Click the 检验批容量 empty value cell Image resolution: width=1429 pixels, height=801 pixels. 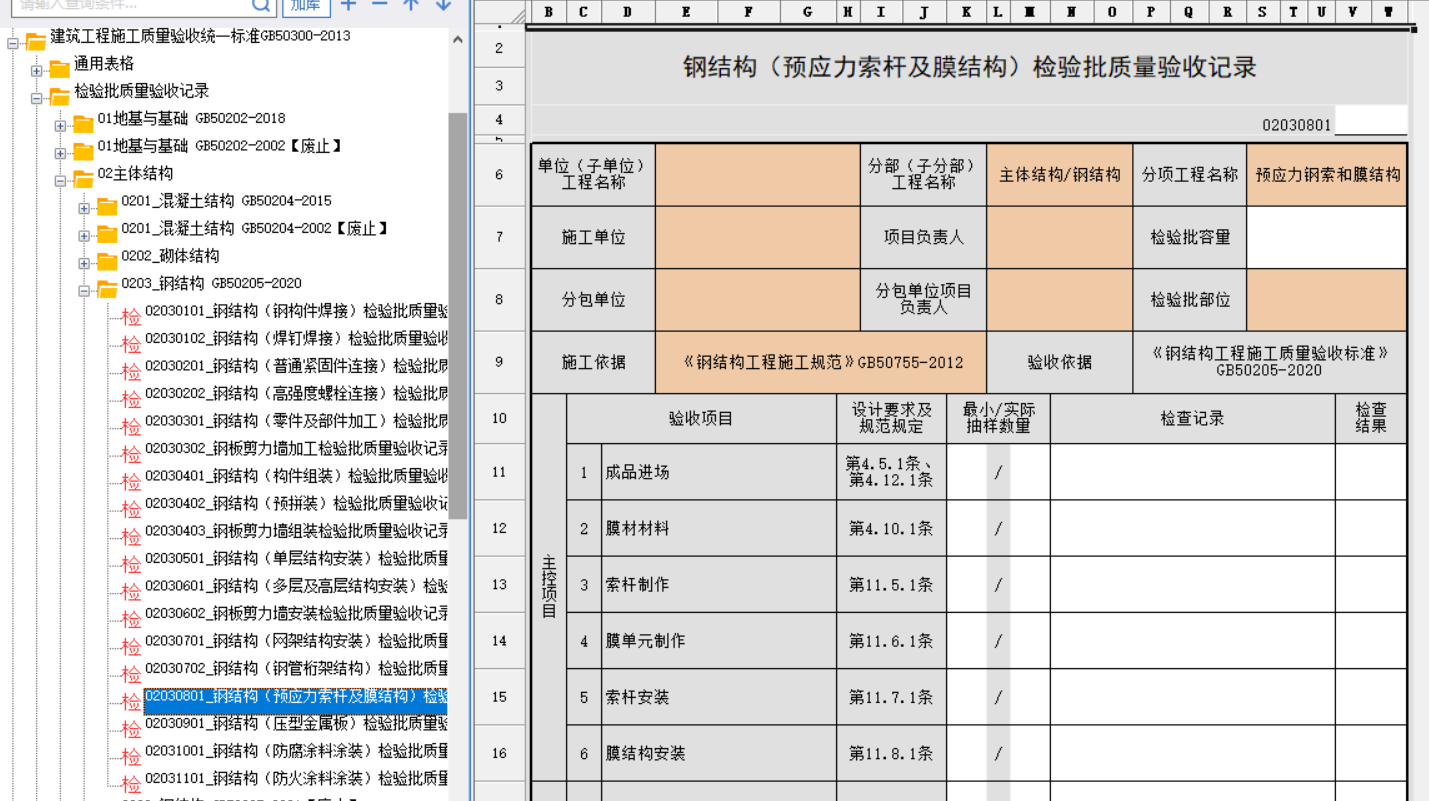tap(1326, 238)
